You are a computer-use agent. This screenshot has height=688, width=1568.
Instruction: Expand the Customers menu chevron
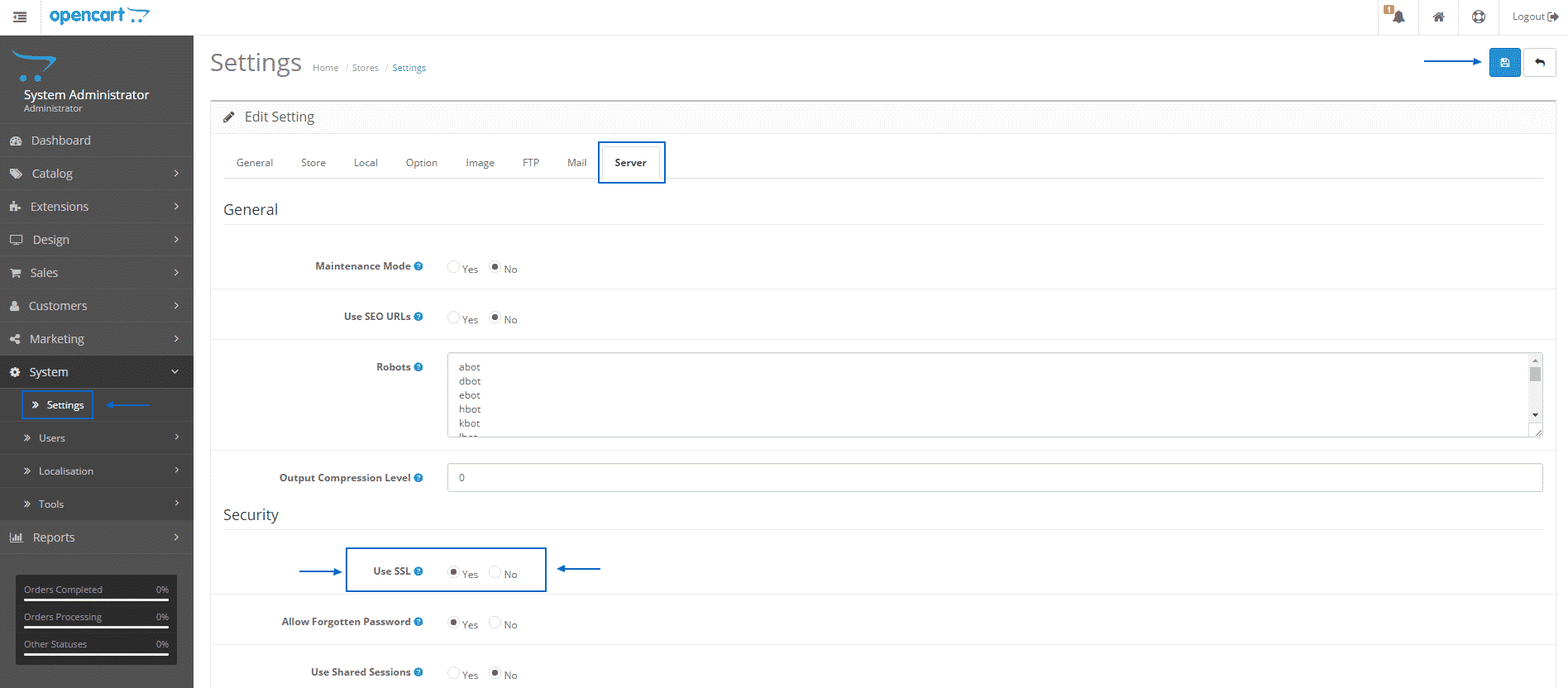point(176,305)
